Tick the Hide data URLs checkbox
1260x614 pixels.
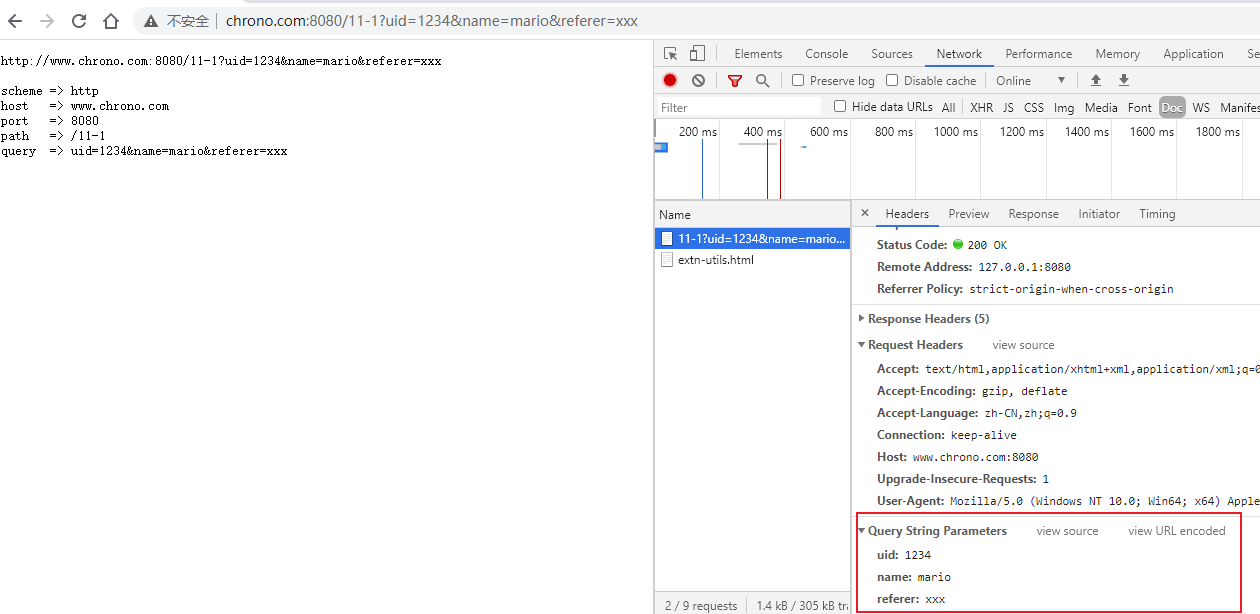[840, 107]
